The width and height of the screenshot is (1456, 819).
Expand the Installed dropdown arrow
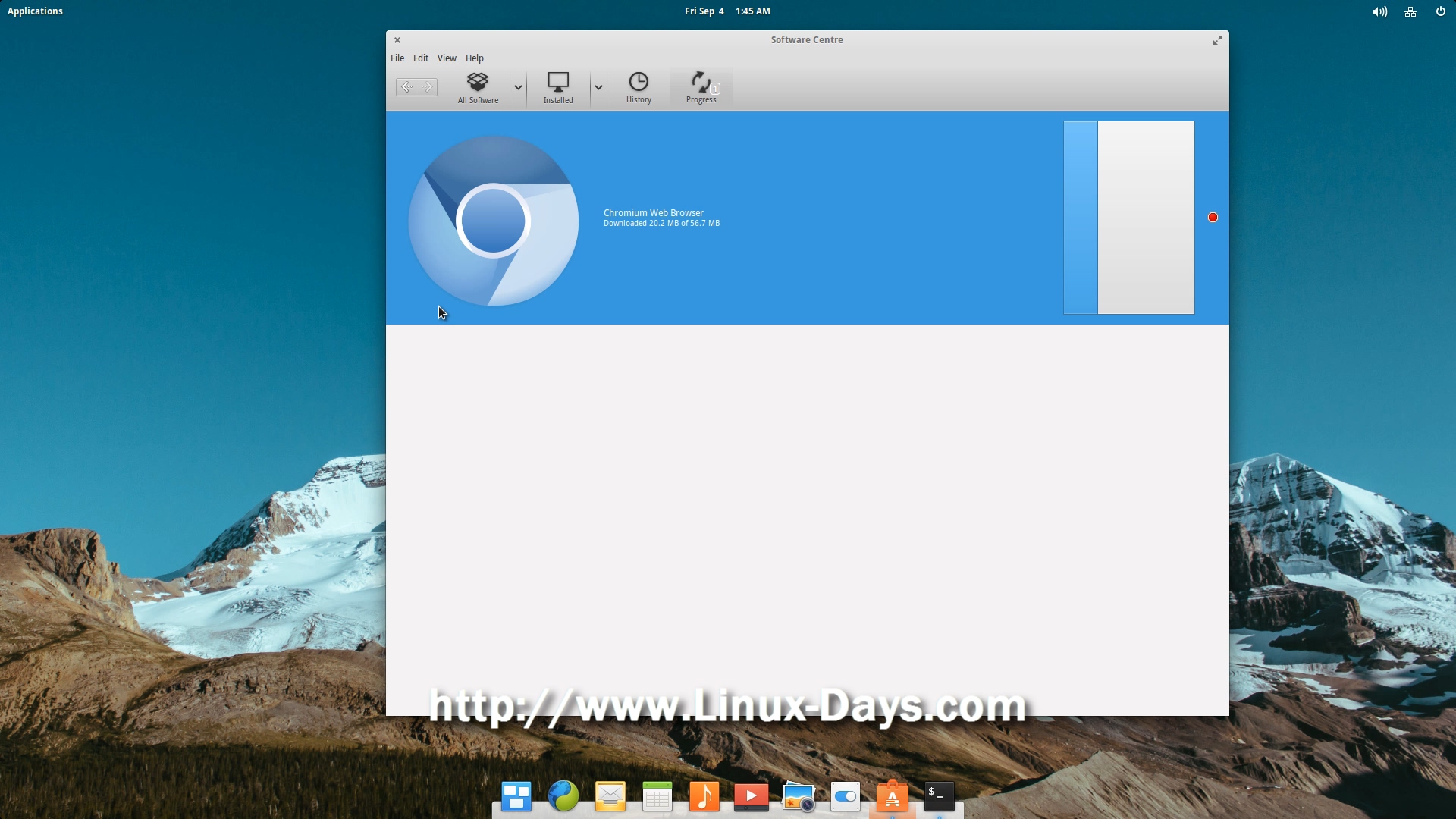(598, 88)
